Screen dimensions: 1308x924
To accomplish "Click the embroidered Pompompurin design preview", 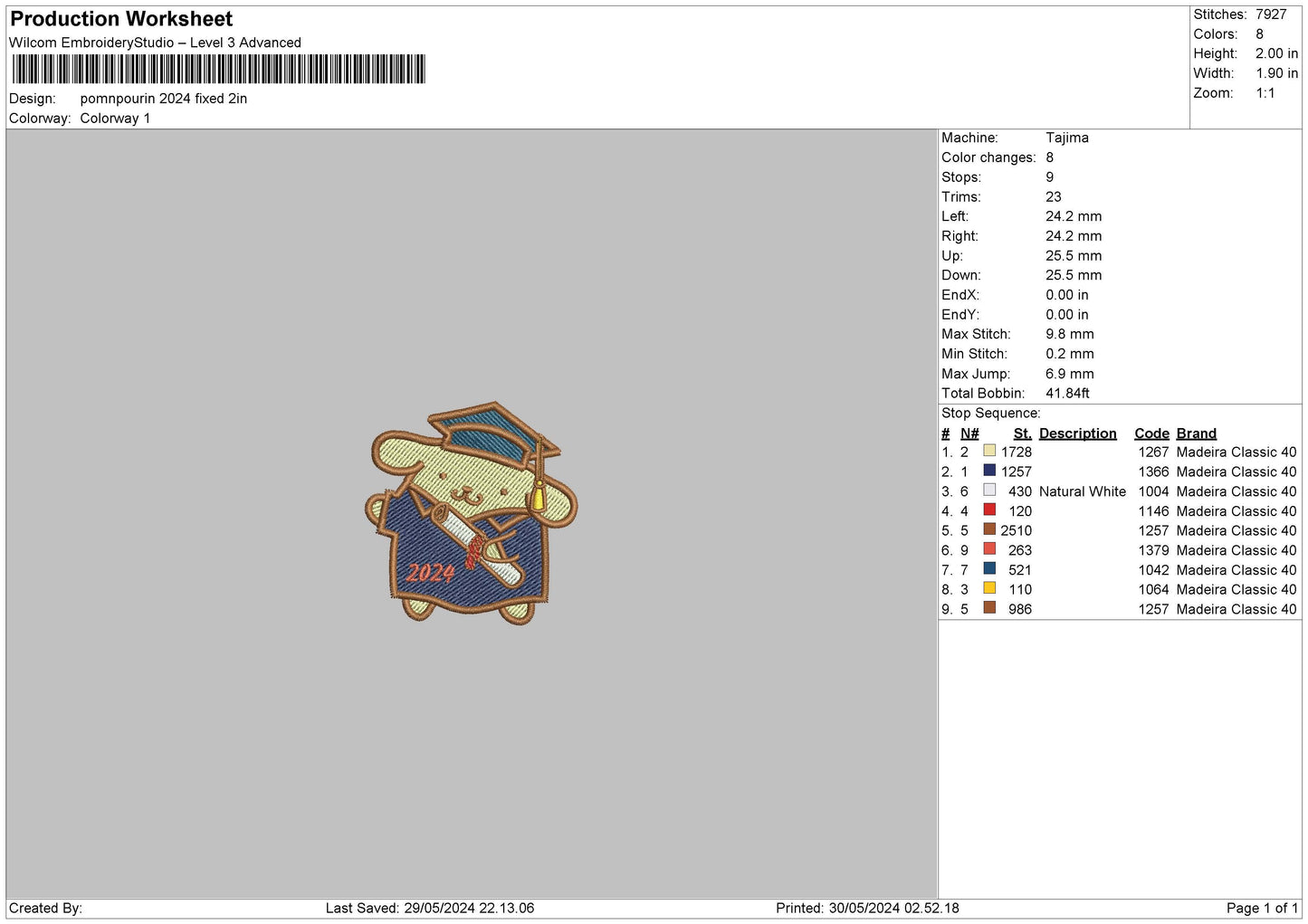I will [x=471, y=513].
